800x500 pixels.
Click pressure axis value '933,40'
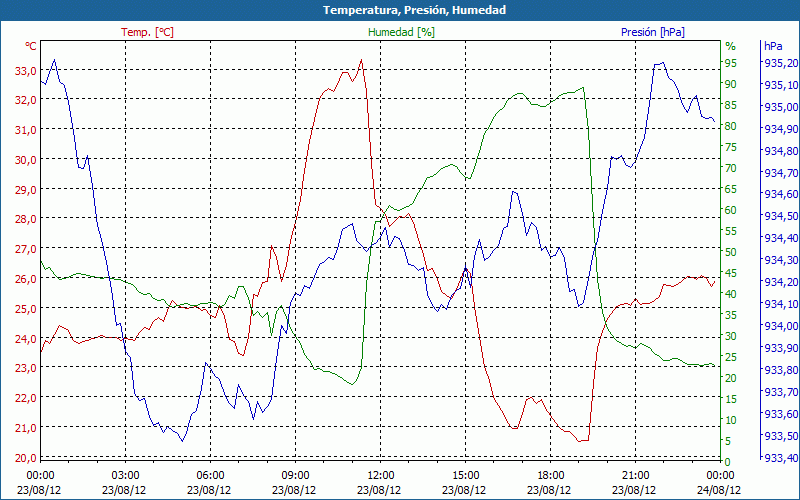click(781, 458)
